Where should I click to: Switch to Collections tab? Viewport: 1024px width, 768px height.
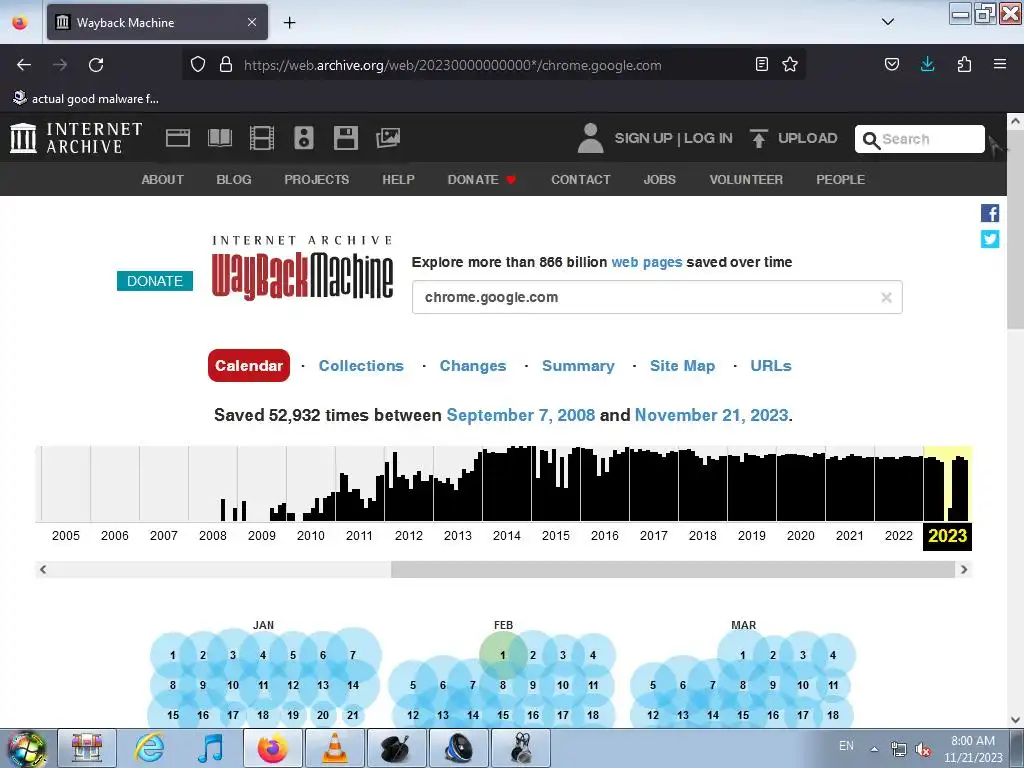(x=361, y=366)
